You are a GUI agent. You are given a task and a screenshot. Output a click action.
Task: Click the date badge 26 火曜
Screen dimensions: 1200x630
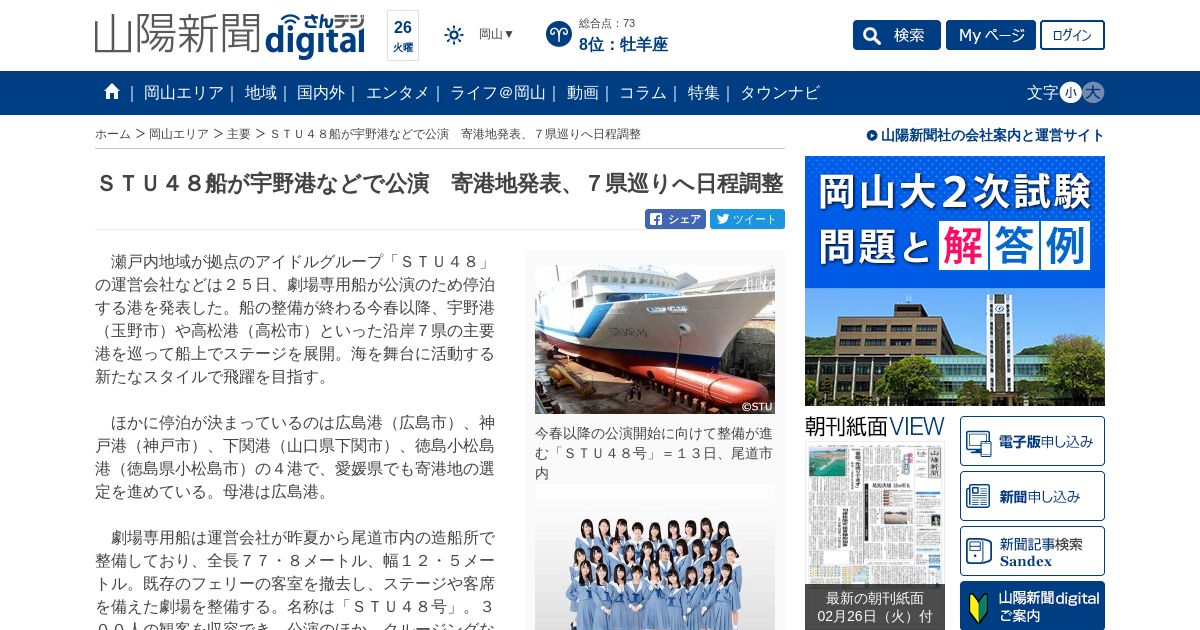403,35
